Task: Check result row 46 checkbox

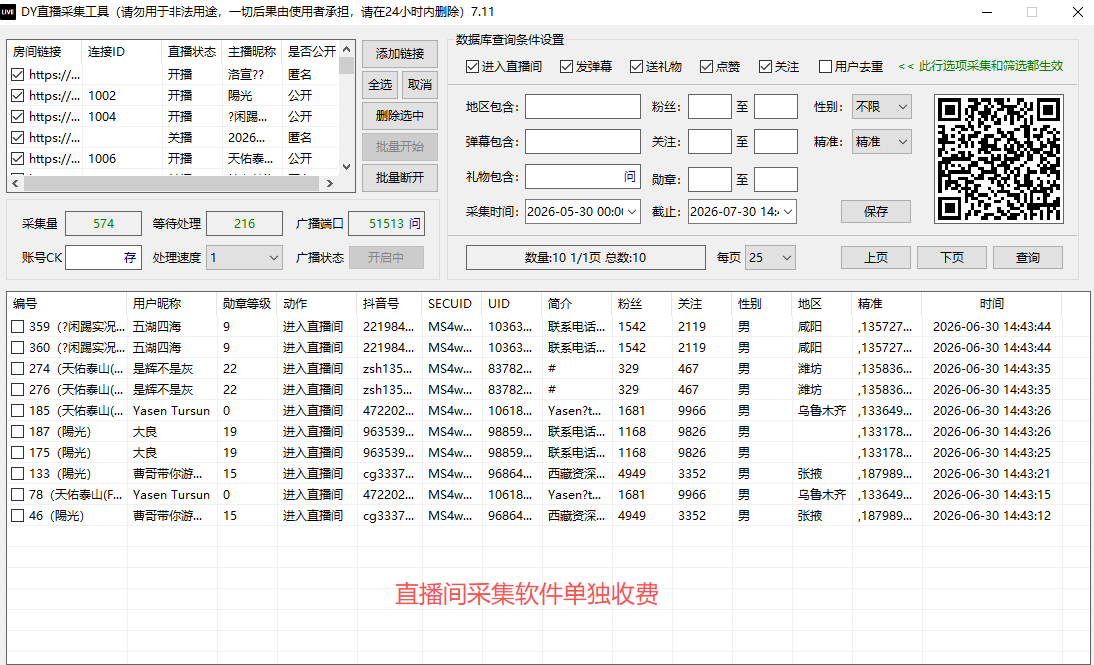Action: 18,516
